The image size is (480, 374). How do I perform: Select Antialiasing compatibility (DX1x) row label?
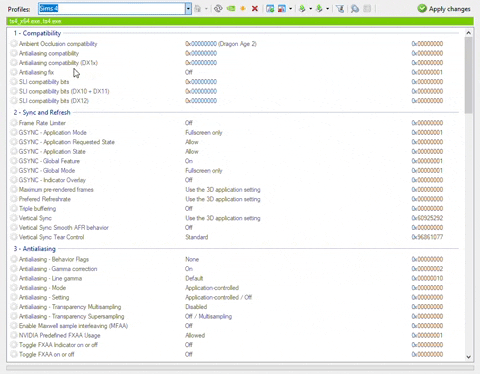pos(58,63)
